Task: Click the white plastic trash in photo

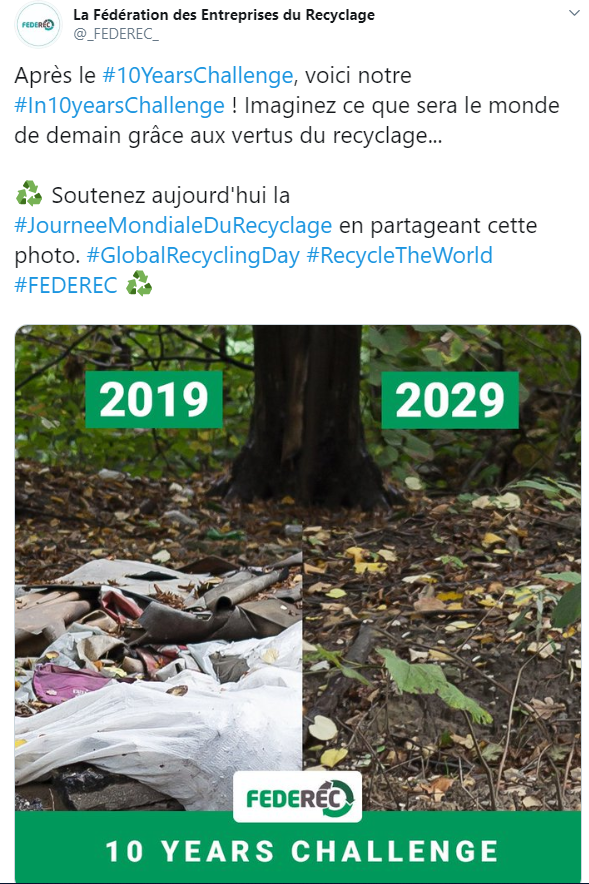Action: (x=169, y=727)
